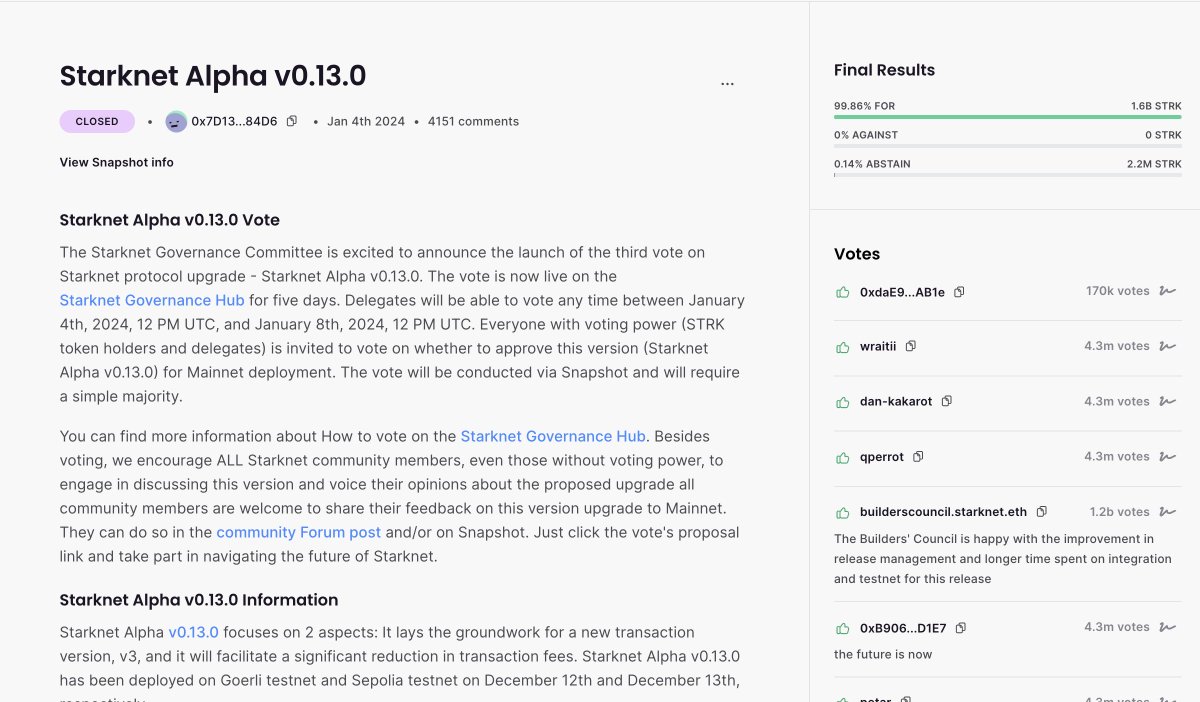The width and height of the screenshot is (1200, 702).
Task: View signature icon for 0xdaE9...AB1e vote
Action: point(1167,291)
